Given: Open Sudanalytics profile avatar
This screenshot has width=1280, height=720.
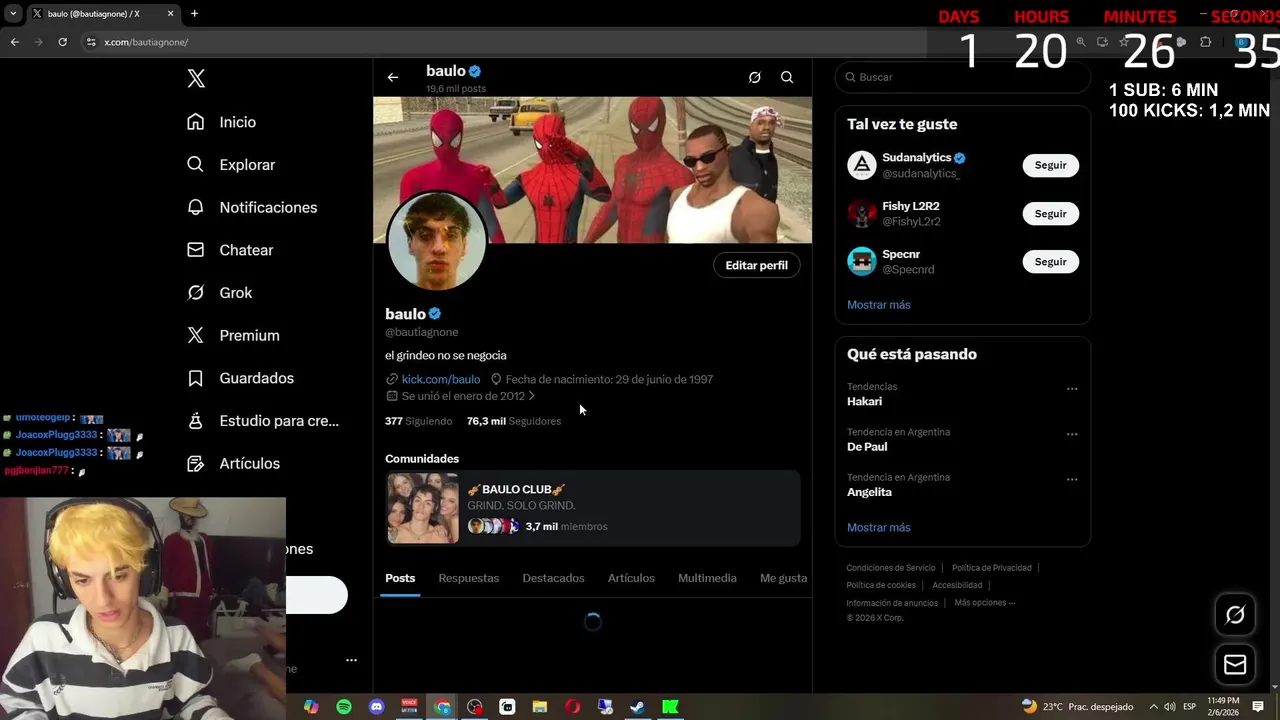Looking at the screenshot, I should [x=861, y=165].
